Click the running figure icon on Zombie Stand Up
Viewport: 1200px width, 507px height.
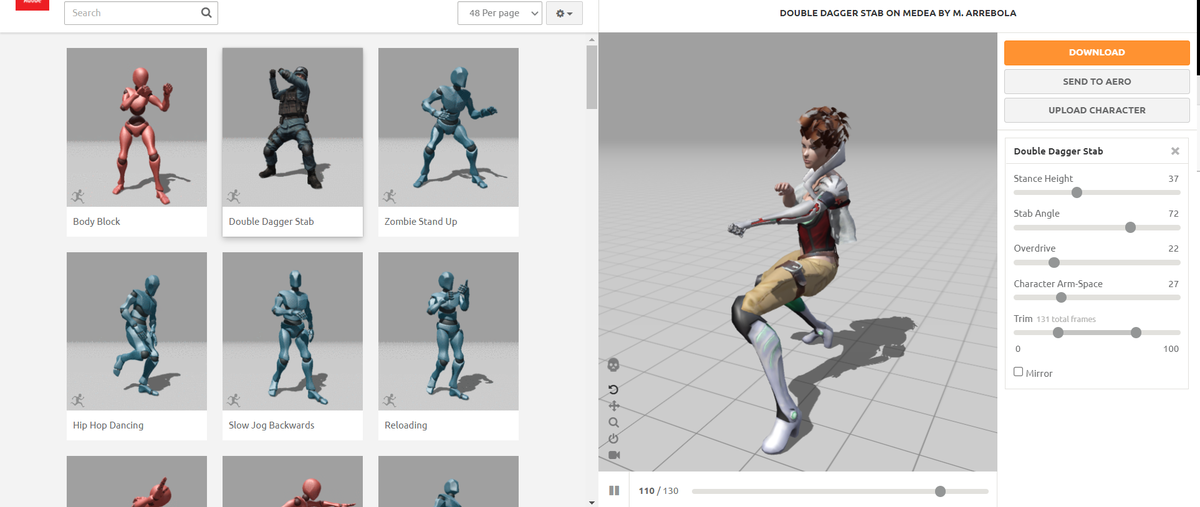pos(390,195)
